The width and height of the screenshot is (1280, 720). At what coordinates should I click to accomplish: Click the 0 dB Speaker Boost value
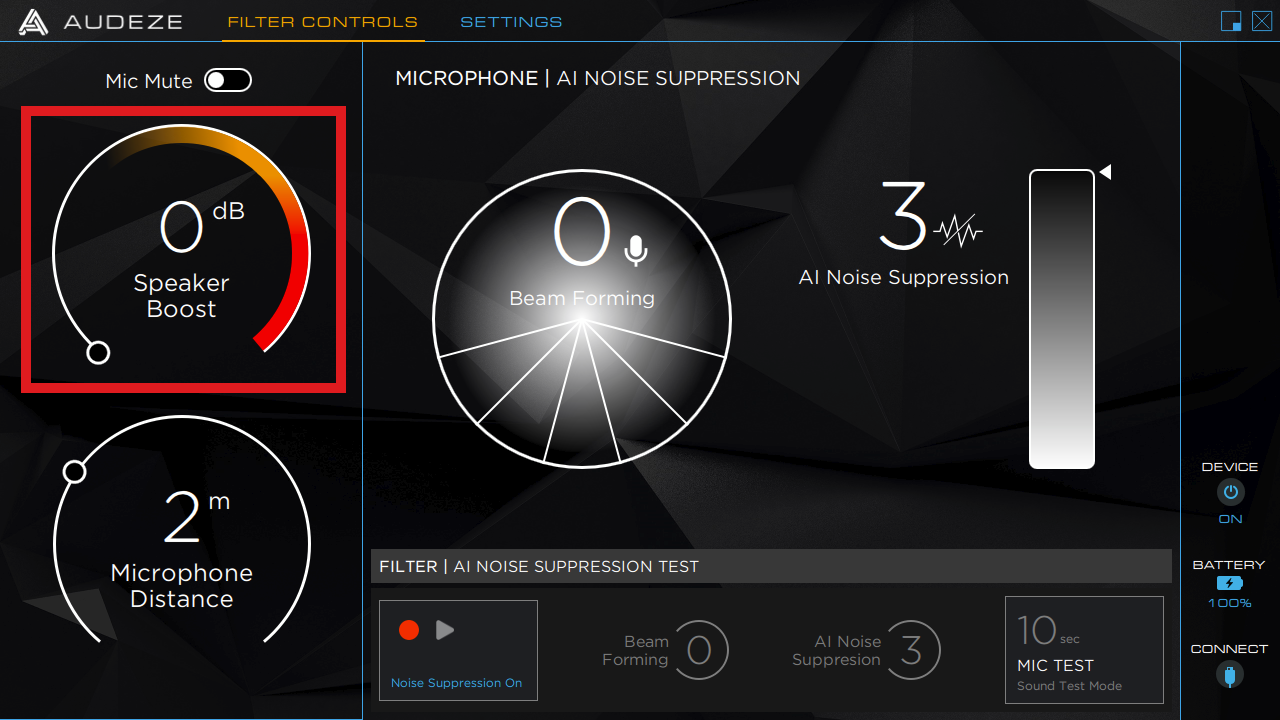(x=201, y=226)
